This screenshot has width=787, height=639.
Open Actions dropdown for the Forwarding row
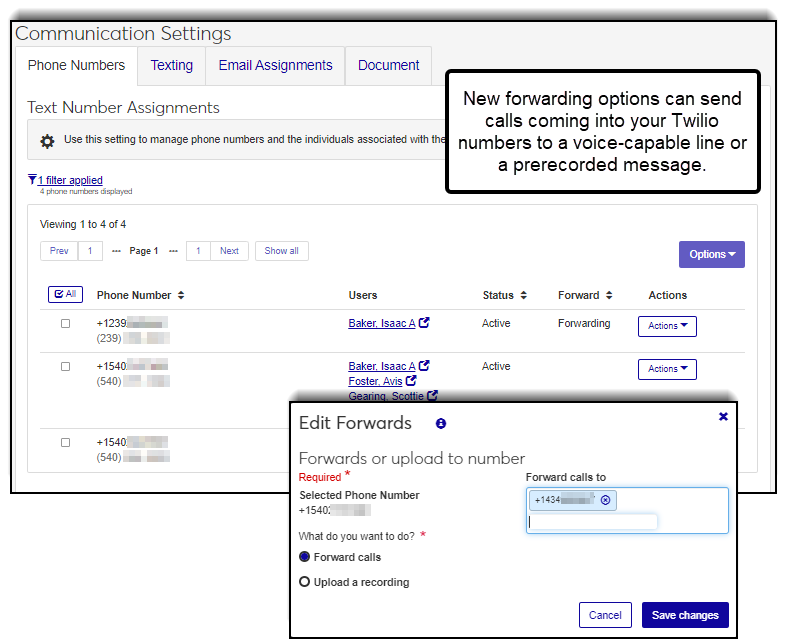pos(667,326)
